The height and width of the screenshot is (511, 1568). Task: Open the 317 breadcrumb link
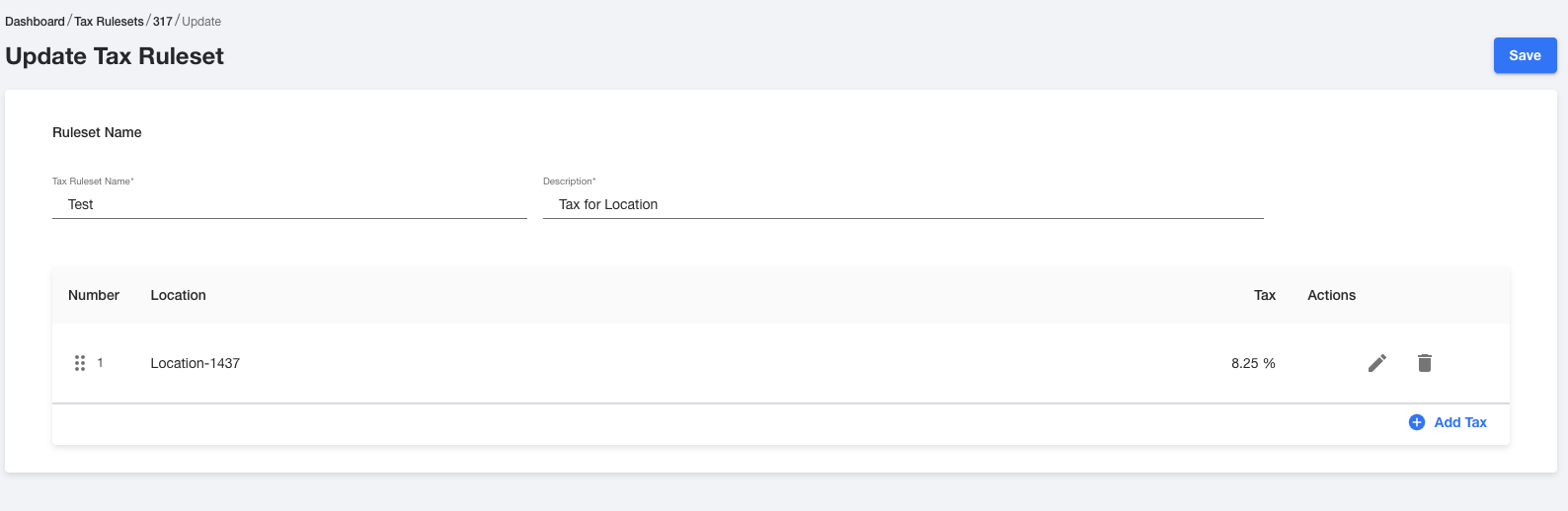click(163, 21)
